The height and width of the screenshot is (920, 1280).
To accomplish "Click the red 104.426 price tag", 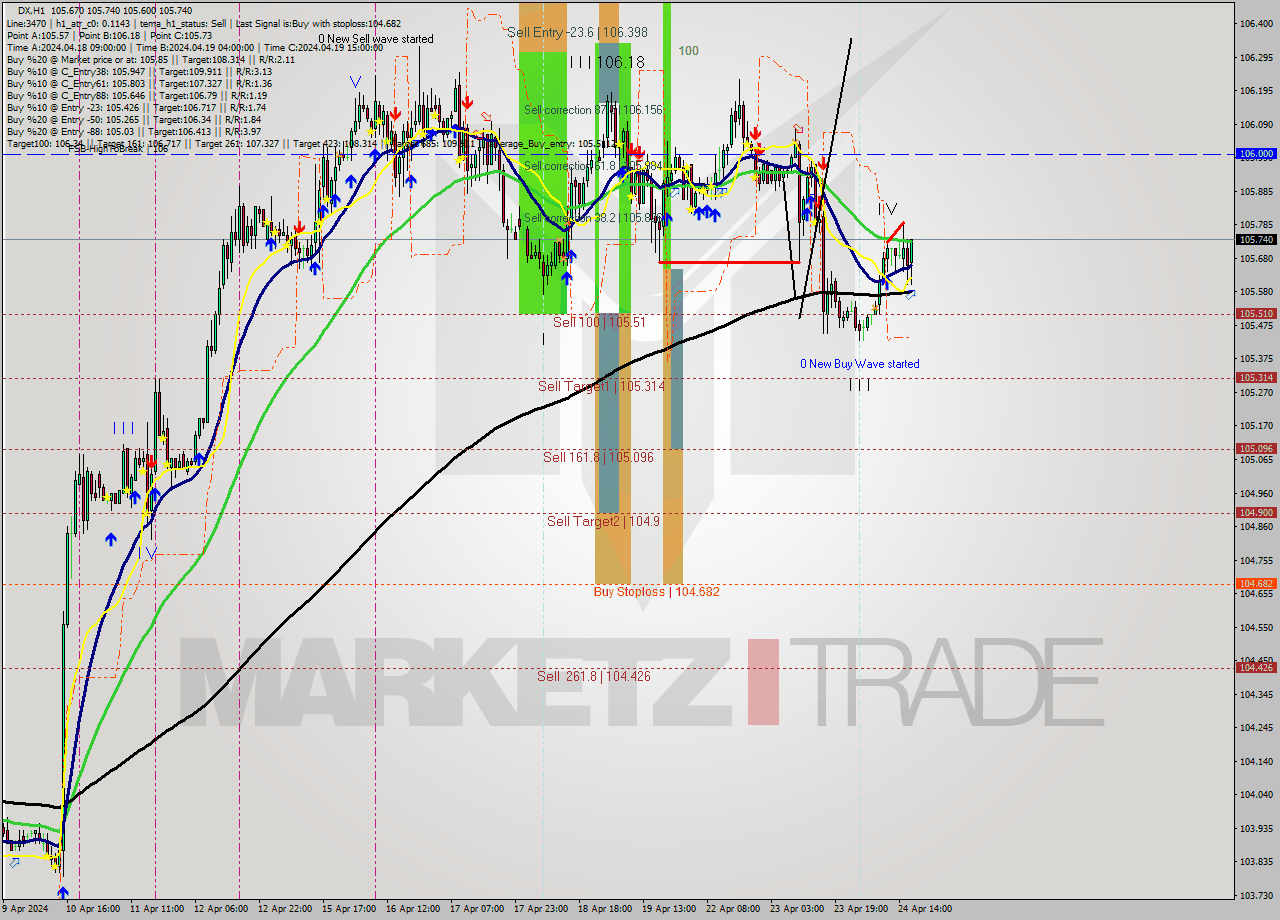I will 1256,667.
